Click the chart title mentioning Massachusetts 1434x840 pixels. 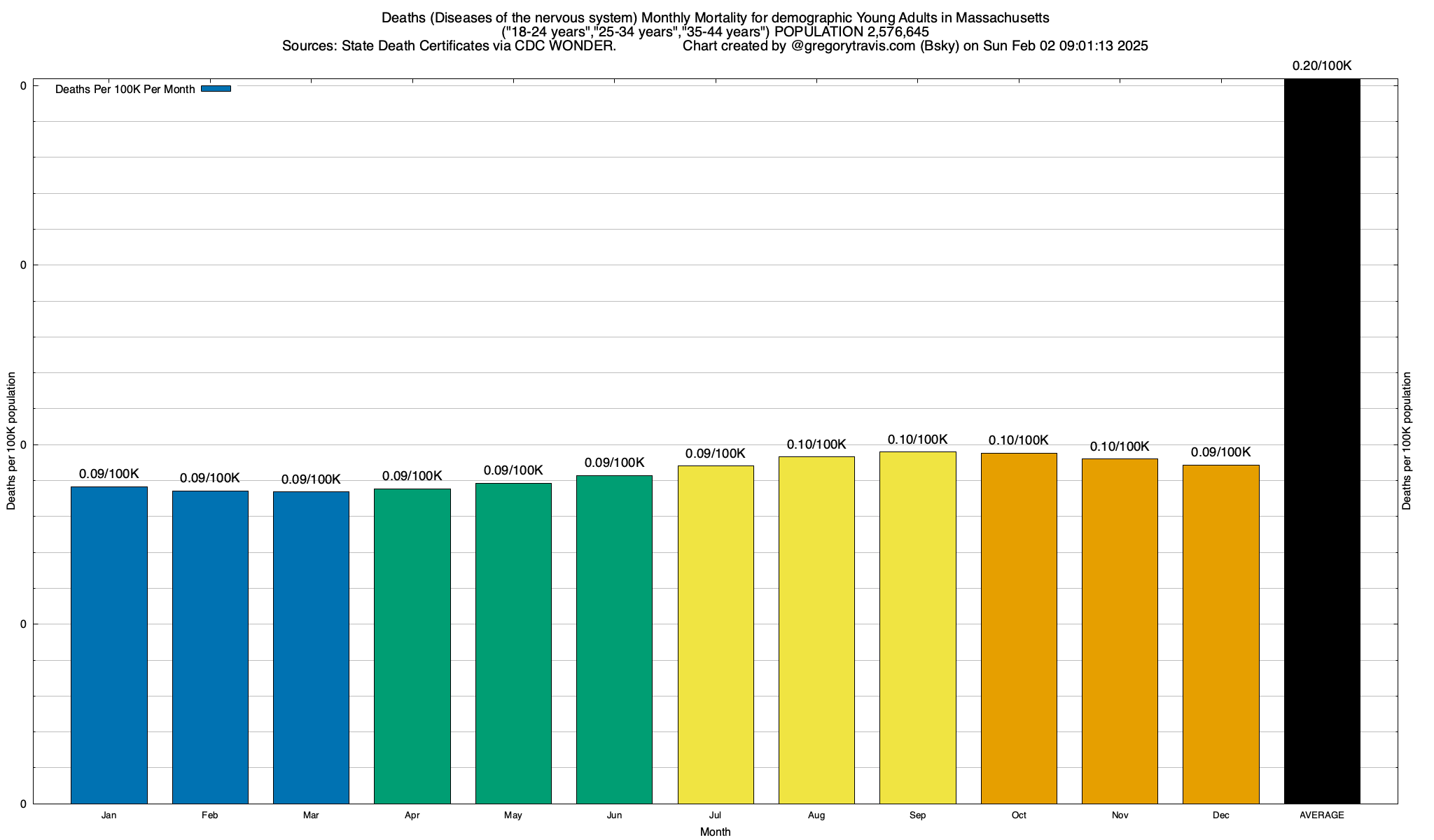[715, 17]
